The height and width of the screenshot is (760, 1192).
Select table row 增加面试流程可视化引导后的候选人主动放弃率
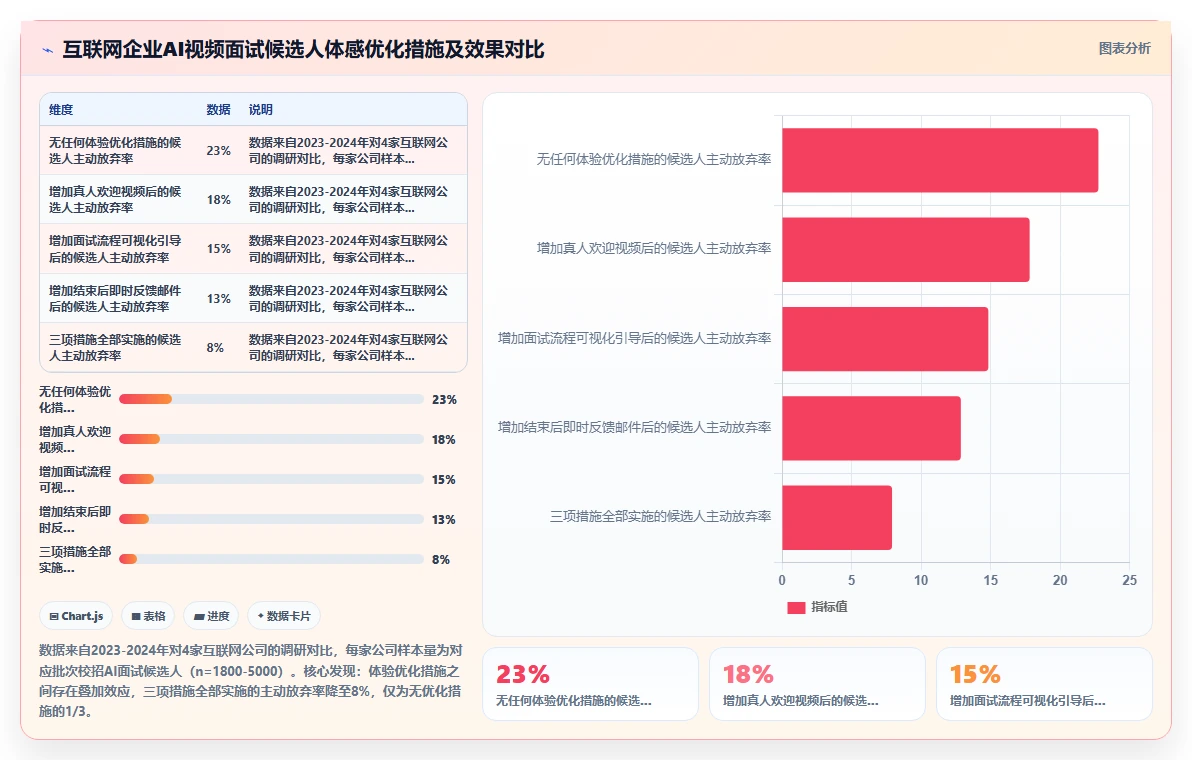pyautogui.click(x=253, y=249)
